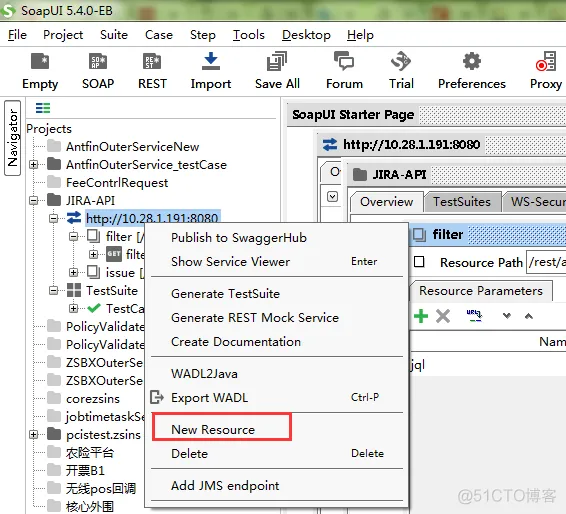Click the pcistest.zsins folder icon

pos(54,434)
